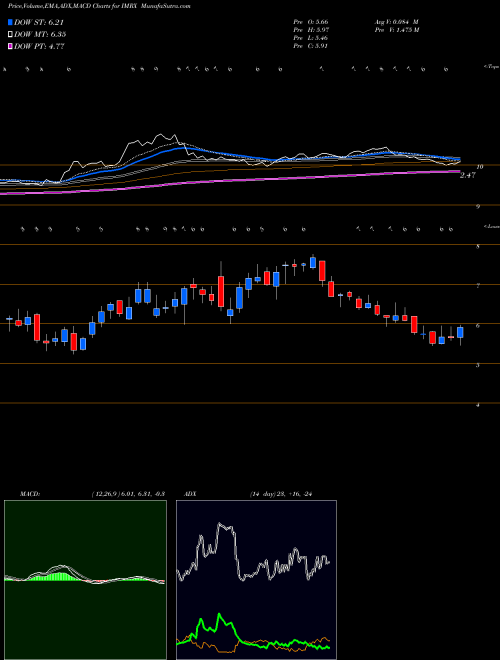The image size is (500, 660).
Task: Select the 'DOW ST: 6.21' legend text
Action: click(x=39, y=22)
